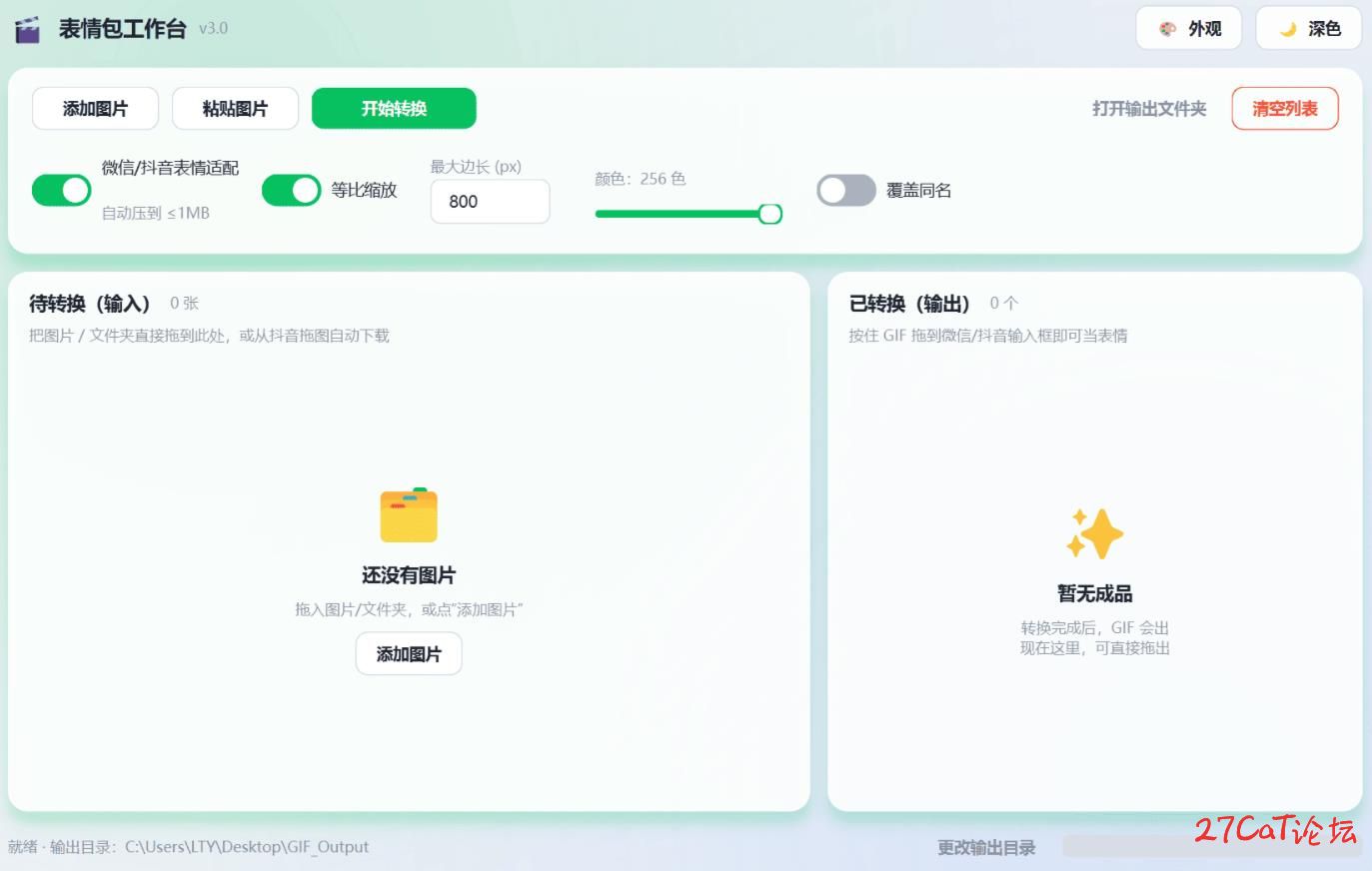Click 更改输出目录 in status bar
The height and width of the screenshot is (871, 1372).
[x=986, y=847]
